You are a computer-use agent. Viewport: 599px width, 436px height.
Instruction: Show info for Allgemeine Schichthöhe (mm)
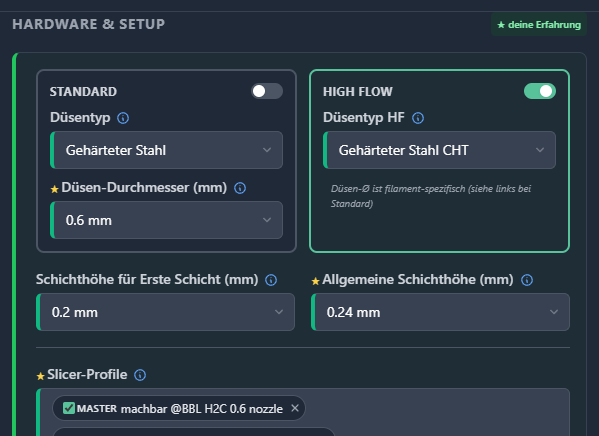(x=527, y=280)
